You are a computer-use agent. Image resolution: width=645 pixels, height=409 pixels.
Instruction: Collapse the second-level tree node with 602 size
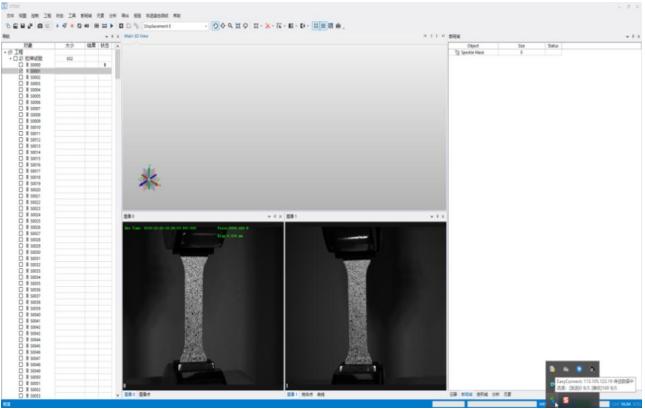(12, 59)
